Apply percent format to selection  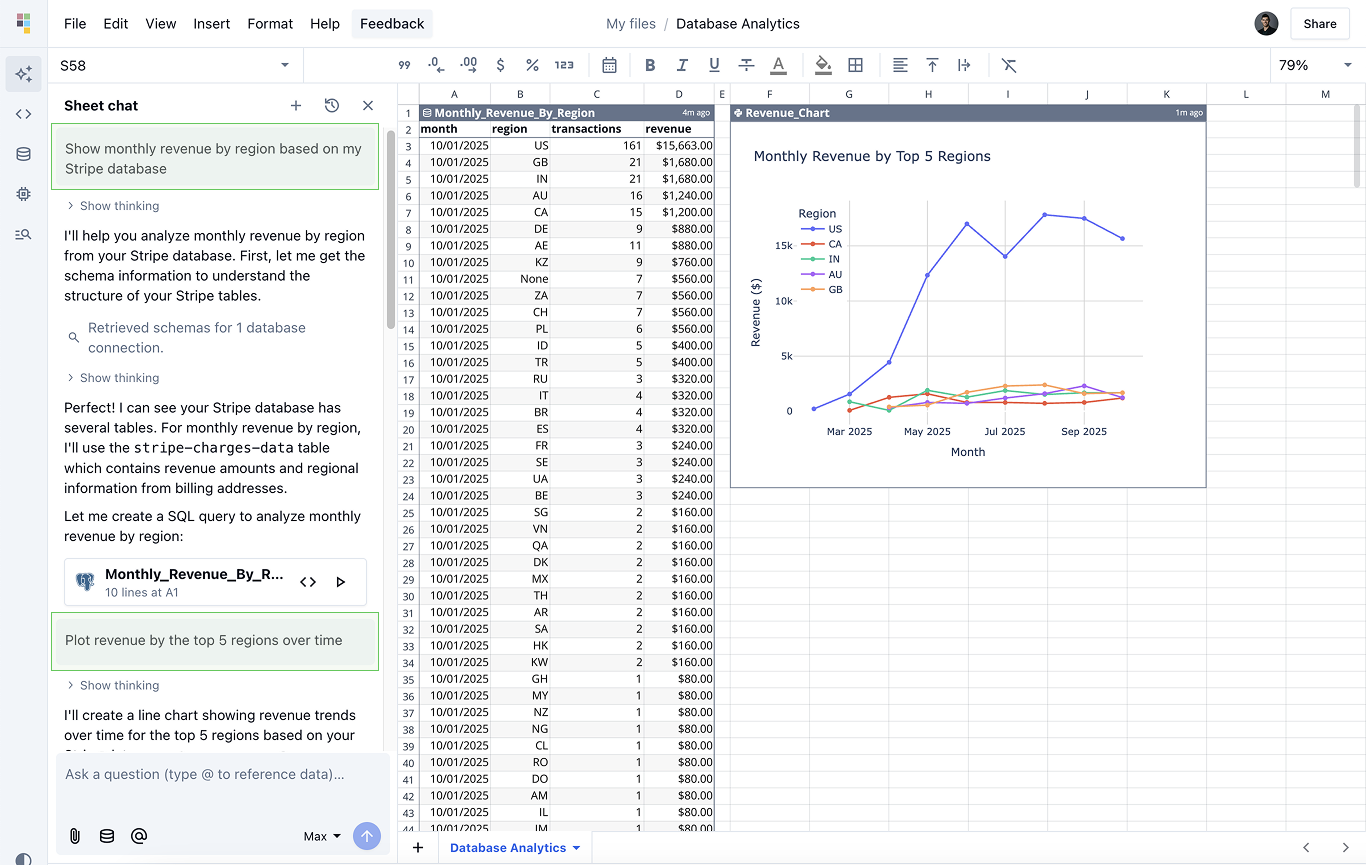[x=532, y=64]
